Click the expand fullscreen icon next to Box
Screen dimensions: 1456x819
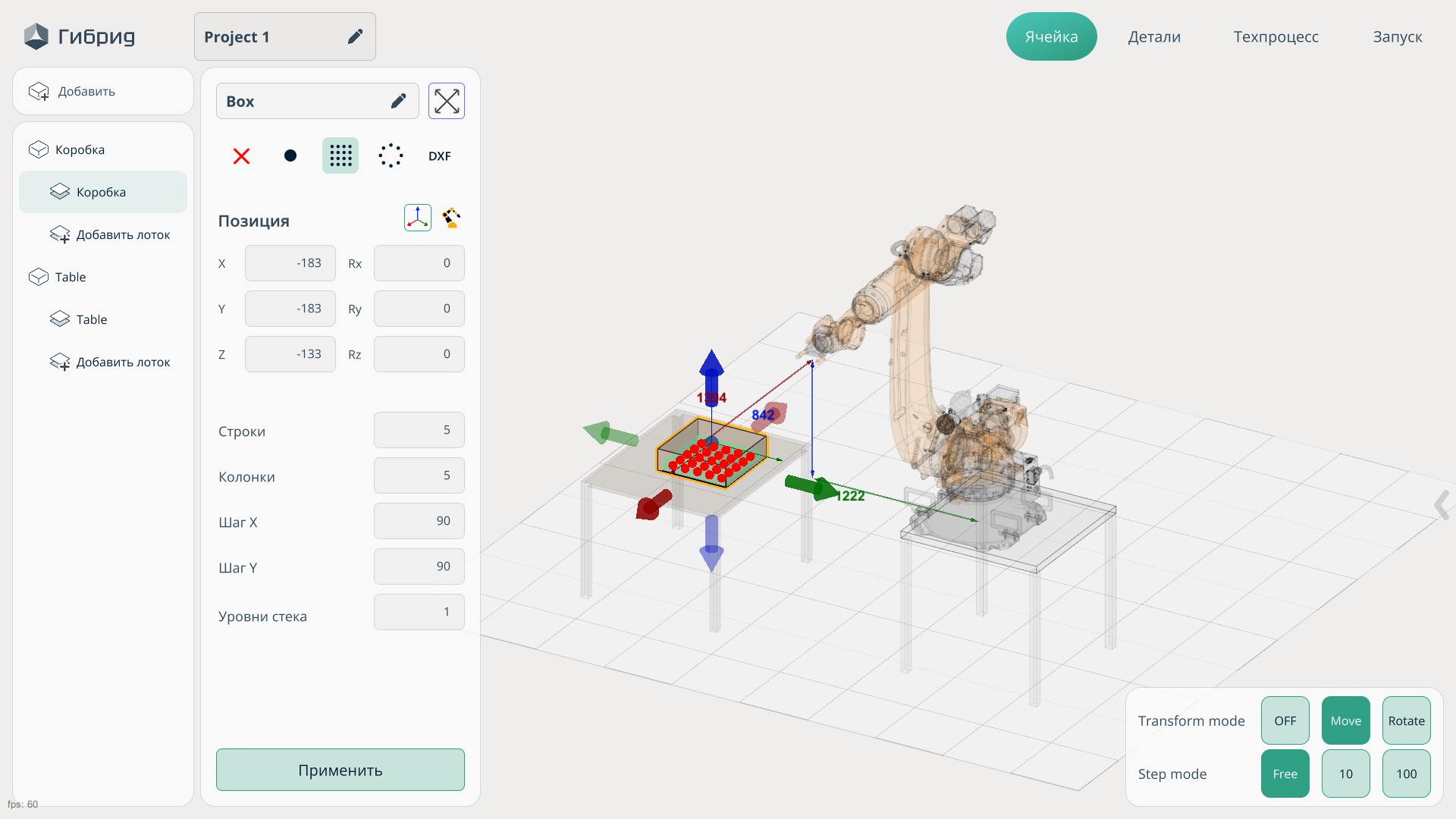(x=447, y=101)
